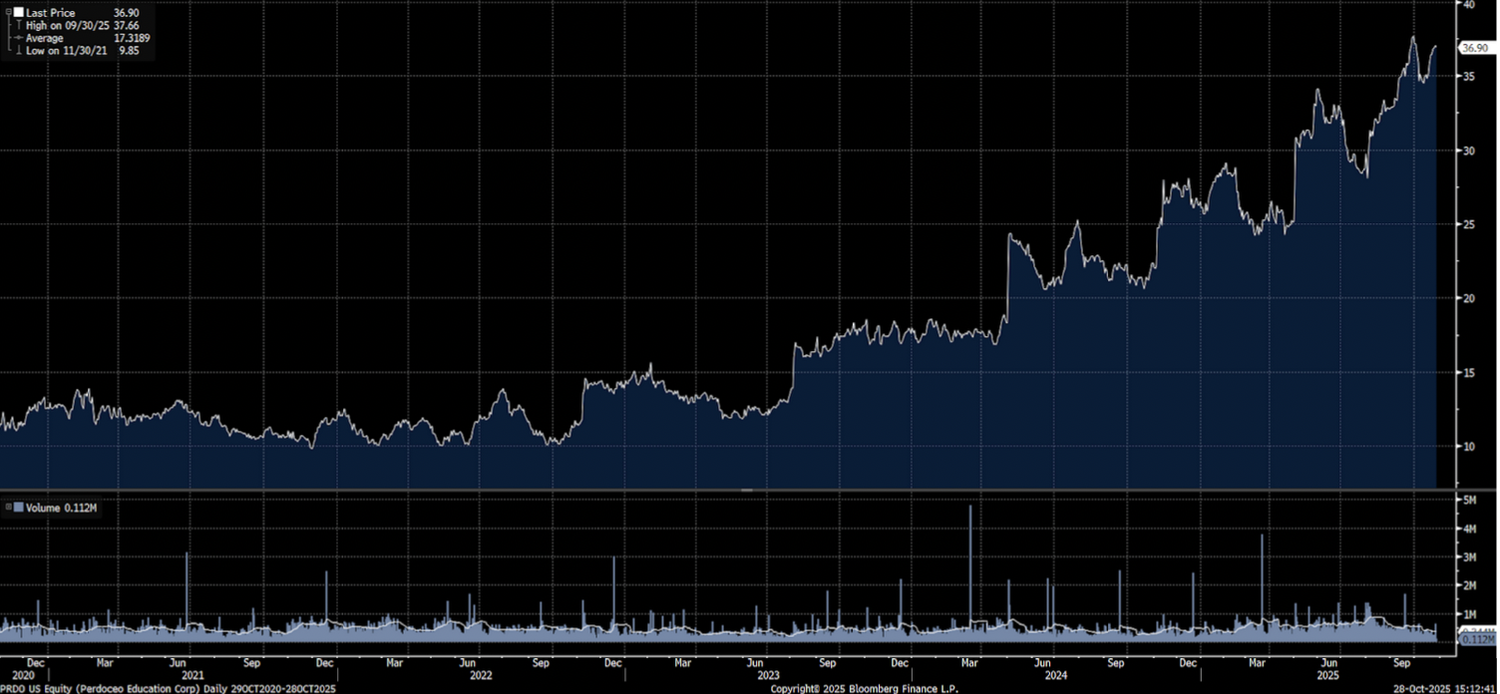Click the 15 price axis label
Image resolution: width=1500 pixels, height=694 pixels.
(1469, 372)
